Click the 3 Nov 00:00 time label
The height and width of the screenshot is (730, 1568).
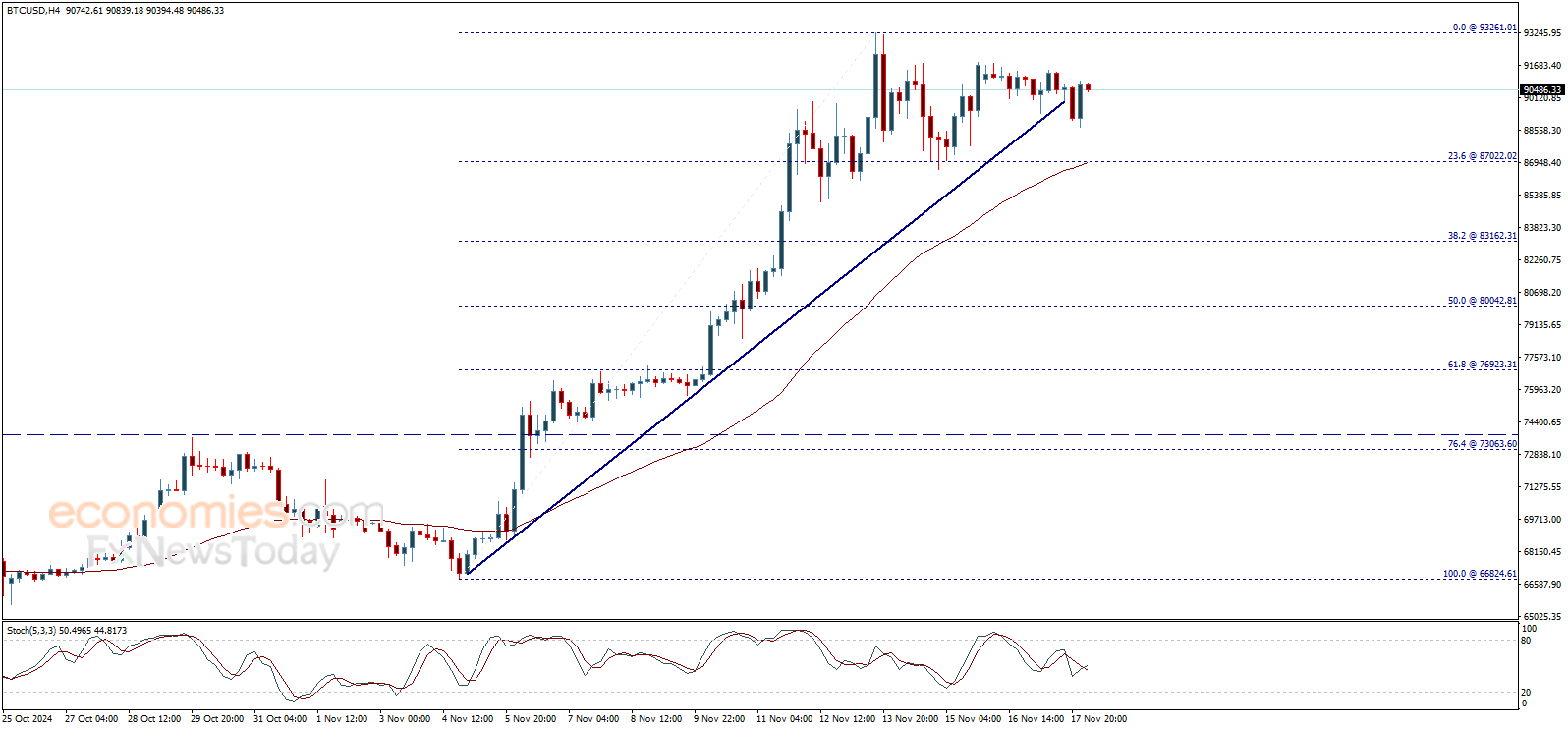pyautogui.click(x=405, y=719)
